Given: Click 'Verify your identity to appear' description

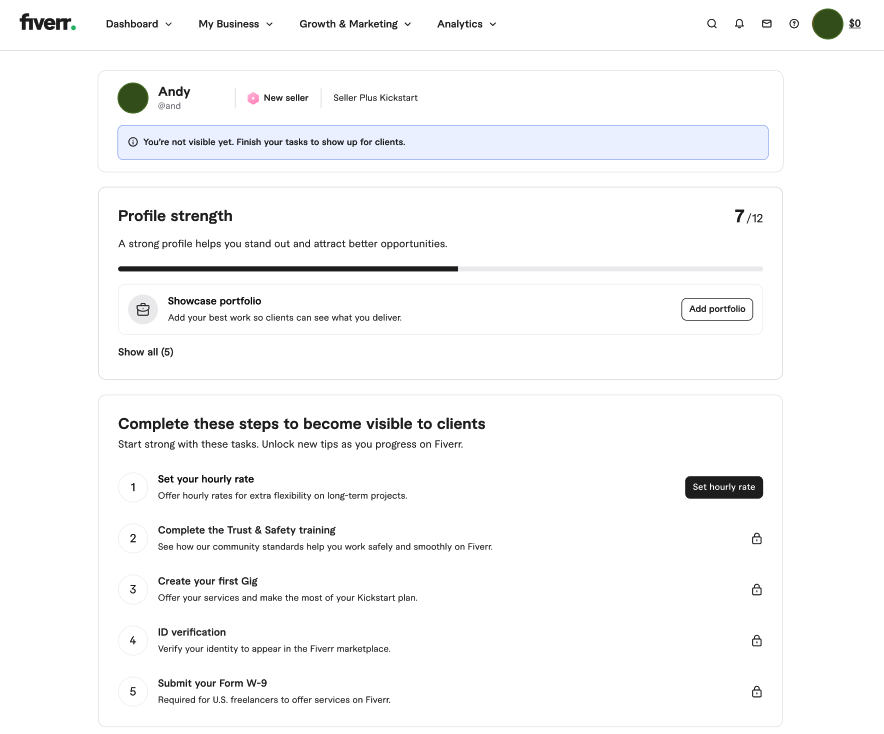Looking at the screenshot, I should (274, 649).
